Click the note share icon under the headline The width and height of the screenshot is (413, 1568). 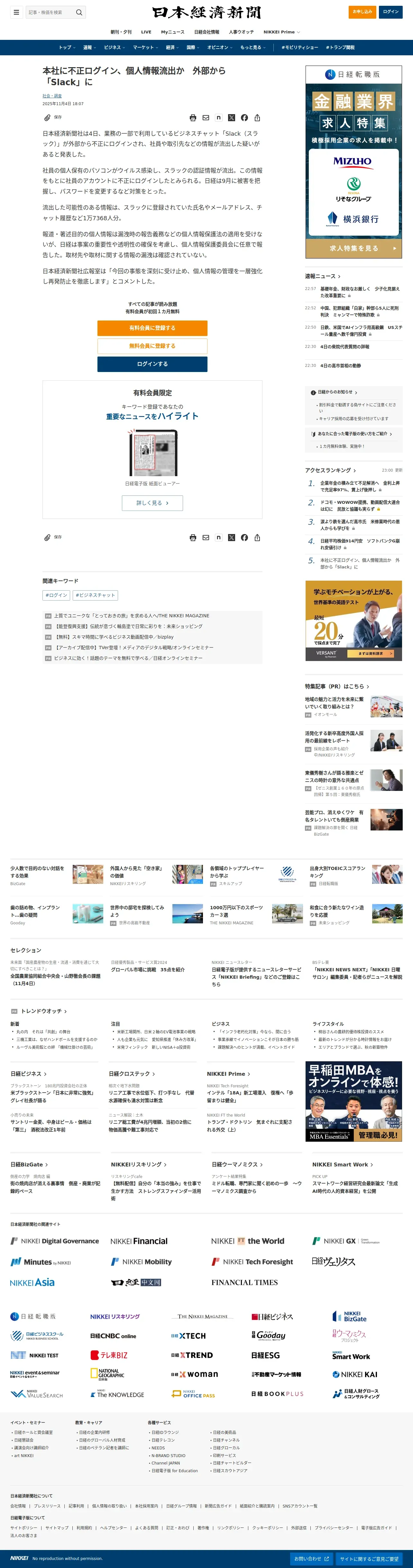point(219,117)
